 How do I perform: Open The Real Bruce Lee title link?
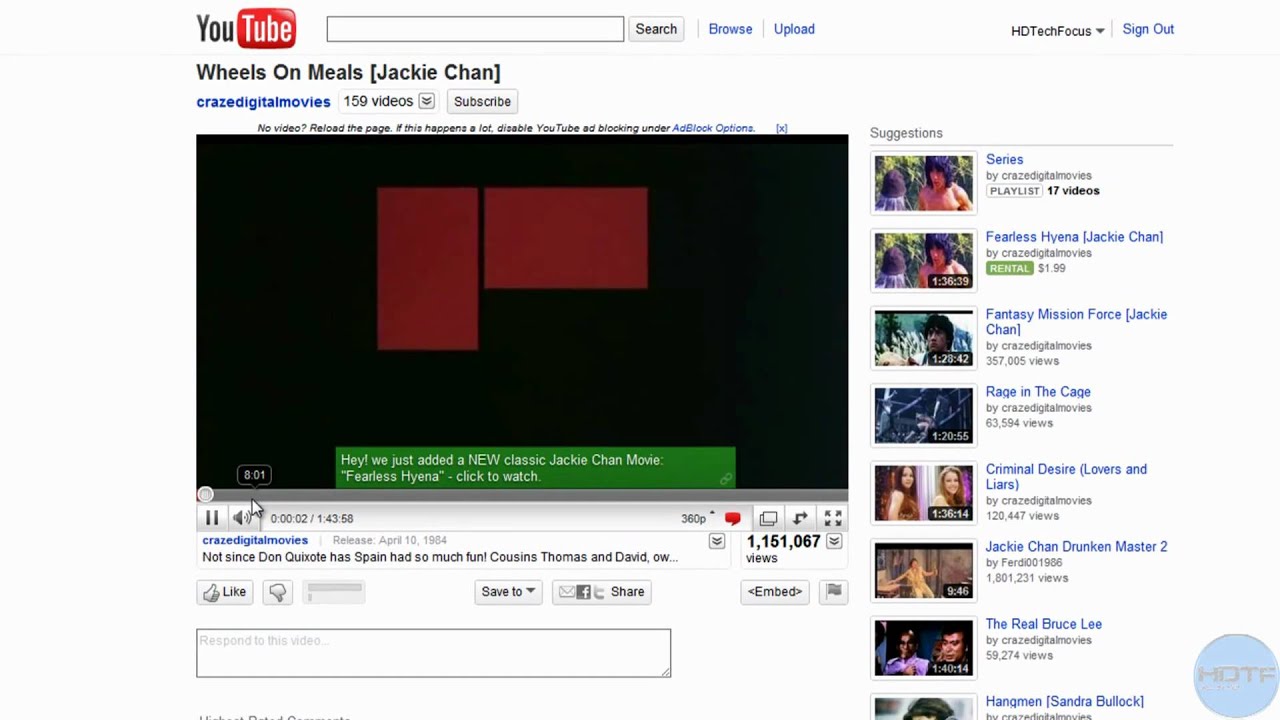[x=1043, y=624]
